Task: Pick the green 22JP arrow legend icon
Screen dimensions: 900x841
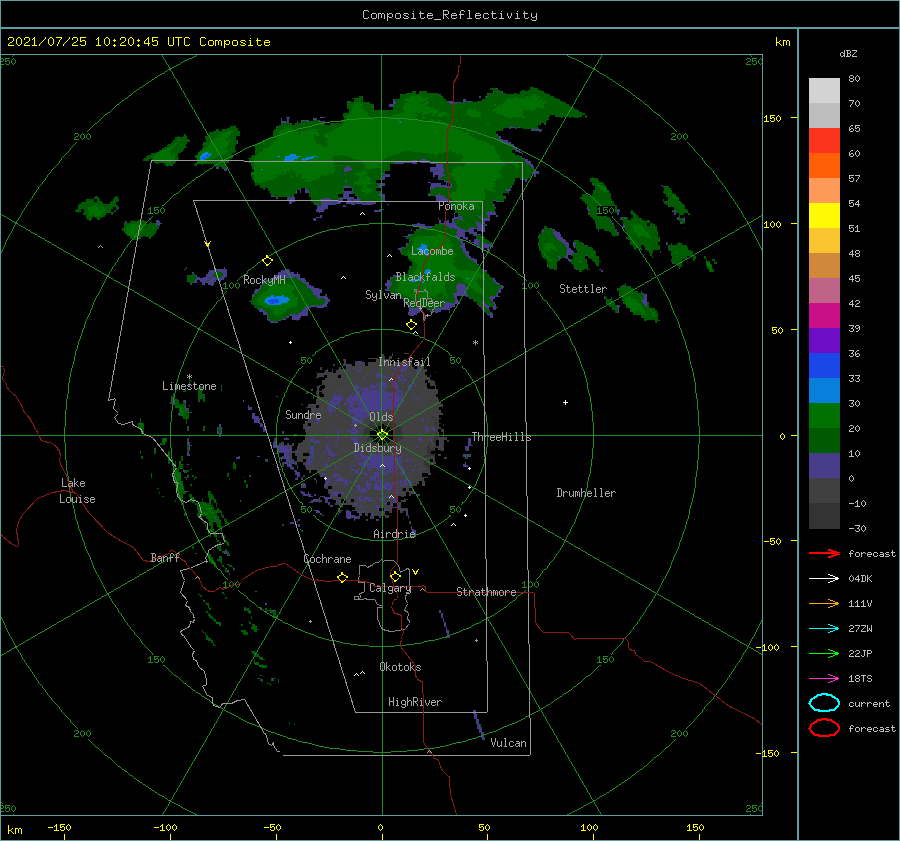Action: pos(824,653)
